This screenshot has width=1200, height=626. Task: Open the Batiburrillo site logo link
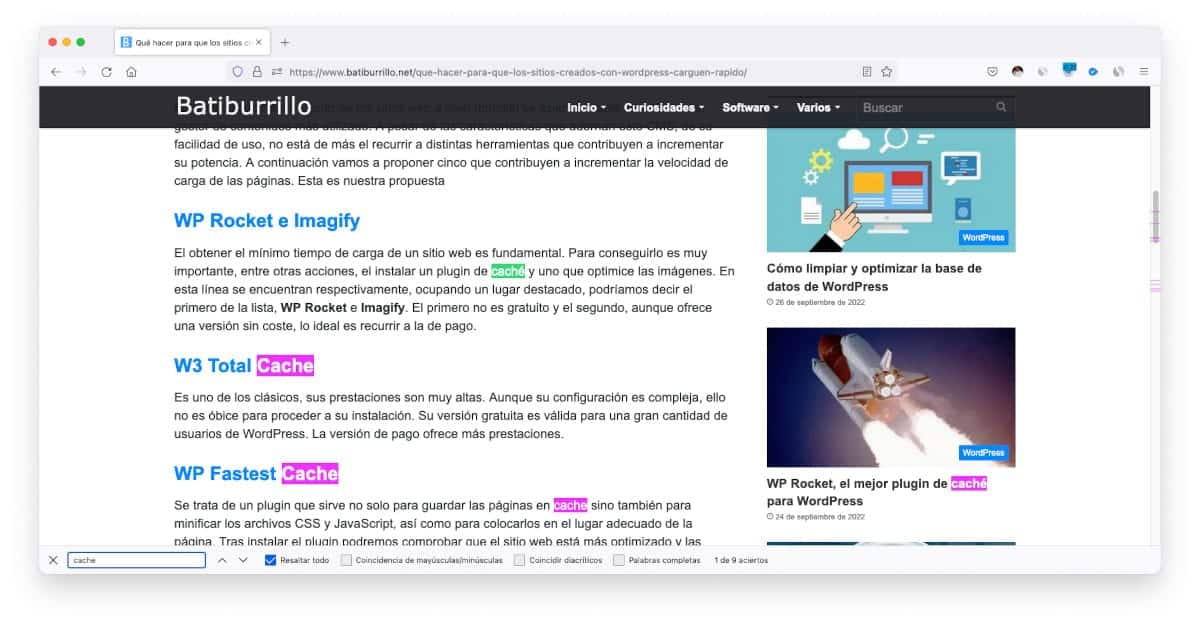pos(243,106)
